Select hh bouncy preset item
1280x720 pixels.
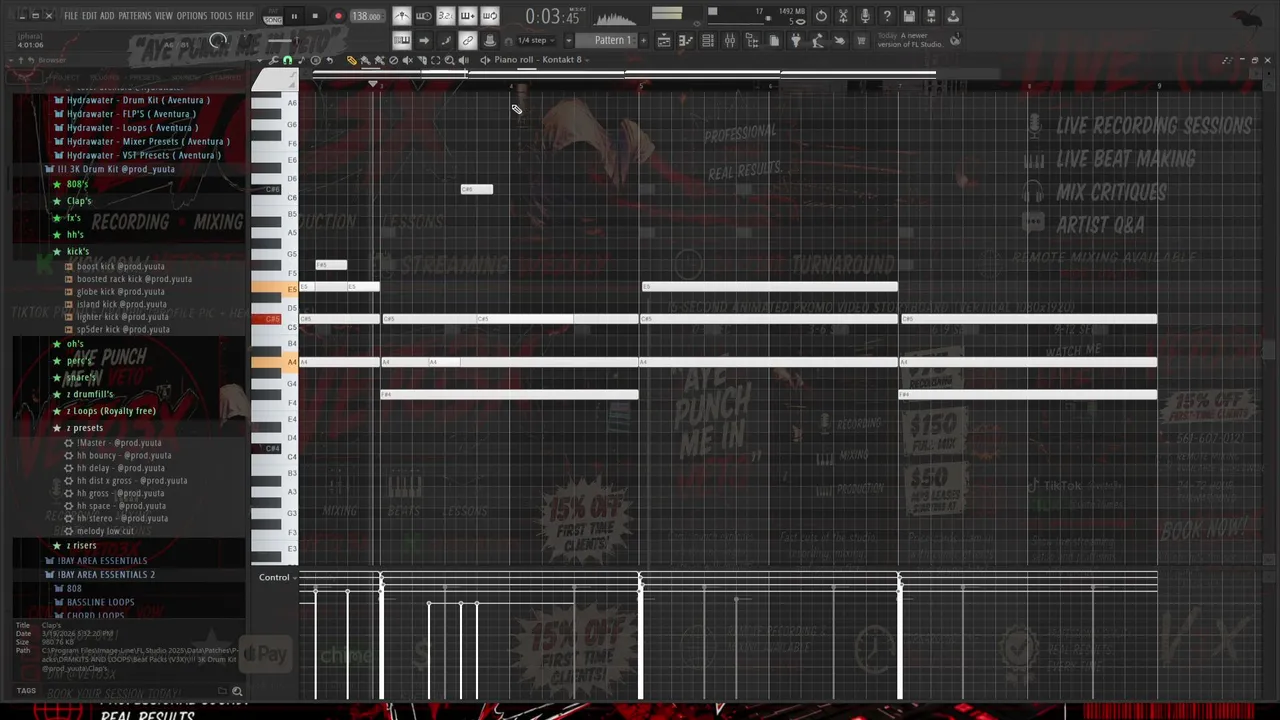tap(124, 456)
